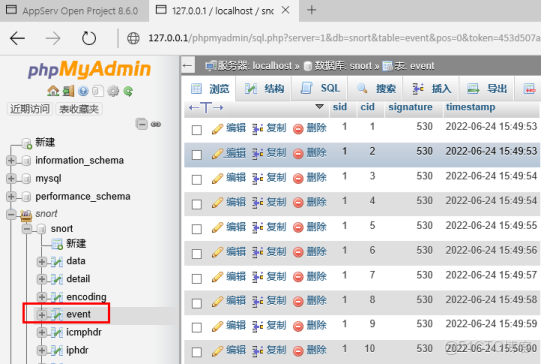Click the browser refresh button

(x=89, y=38)
